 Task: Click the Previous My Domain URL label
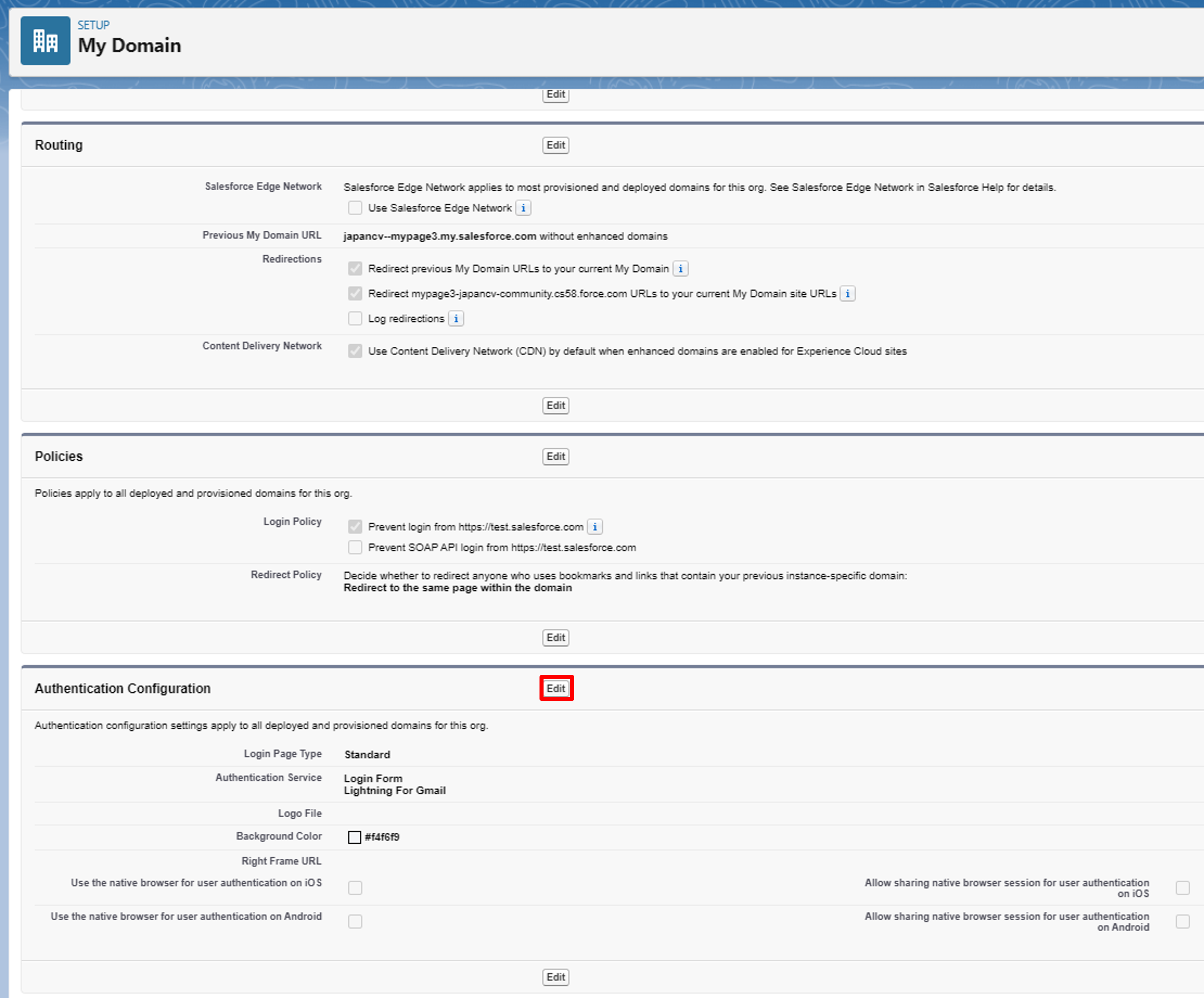click(261, 235)
